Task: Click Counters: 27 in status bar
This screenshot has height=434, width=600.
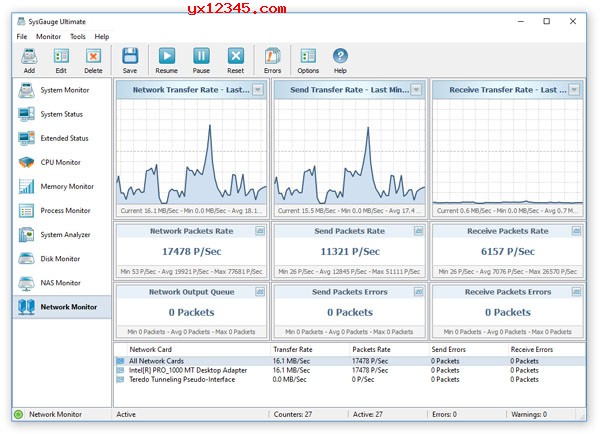Action: coord(293,414)
